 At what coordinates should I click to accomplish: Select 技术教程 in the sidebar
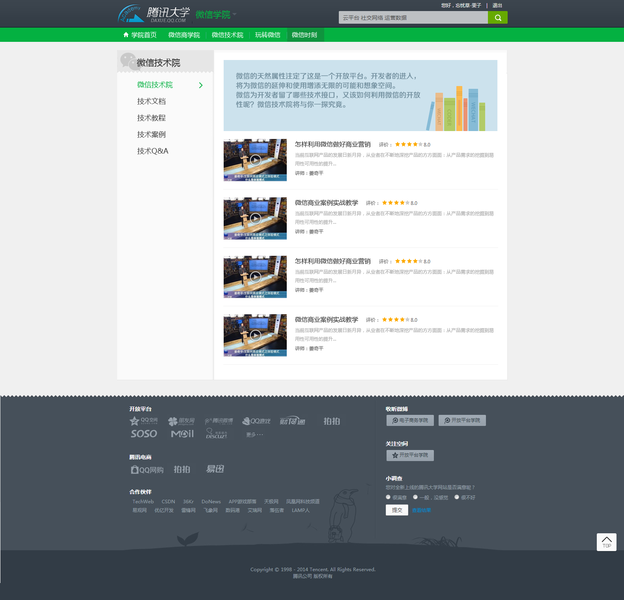click(151, 118)
